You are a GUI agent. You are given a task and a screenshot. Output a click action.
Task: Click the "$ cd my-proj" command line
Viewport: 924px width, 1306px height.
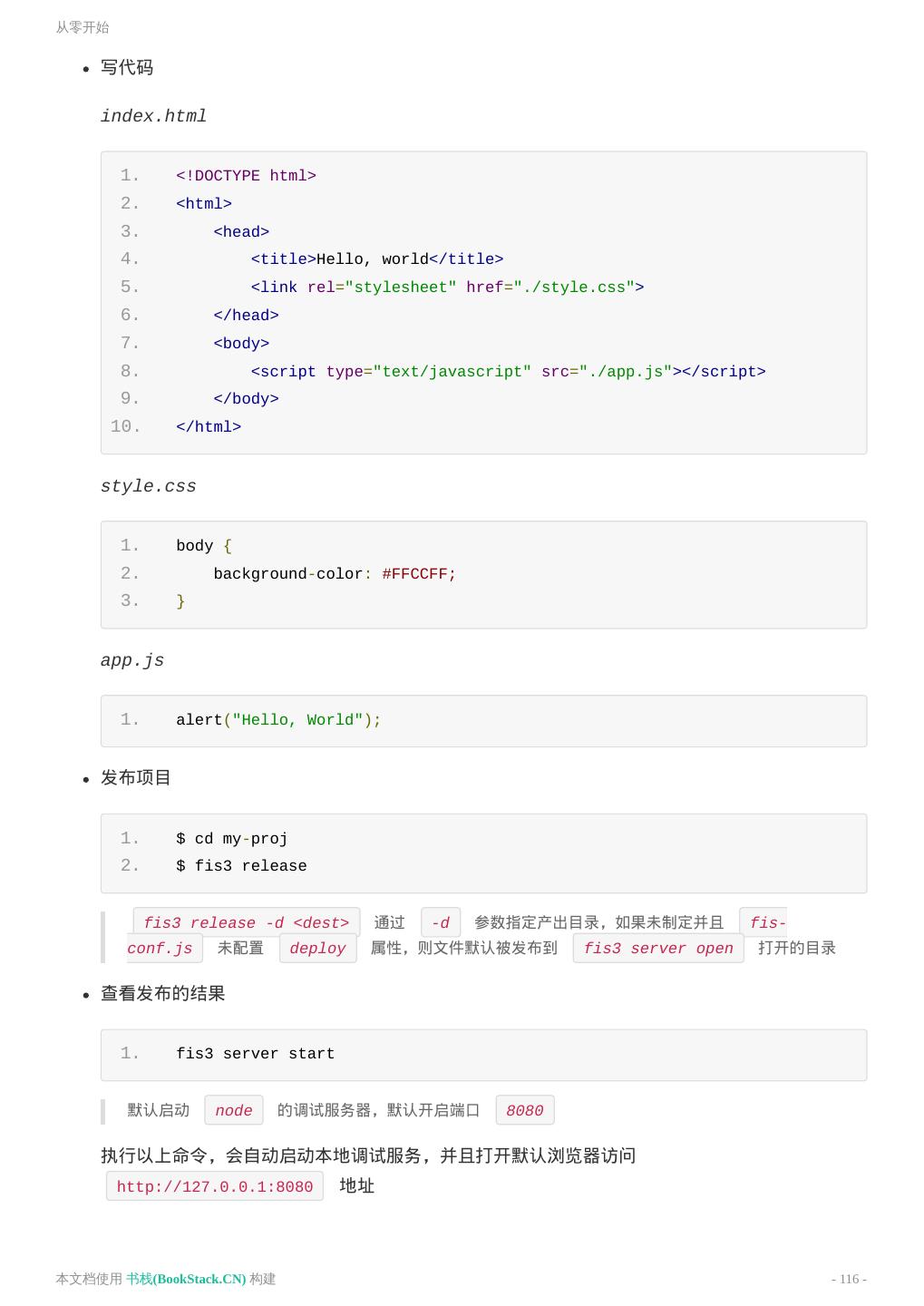tap(231, 839)
